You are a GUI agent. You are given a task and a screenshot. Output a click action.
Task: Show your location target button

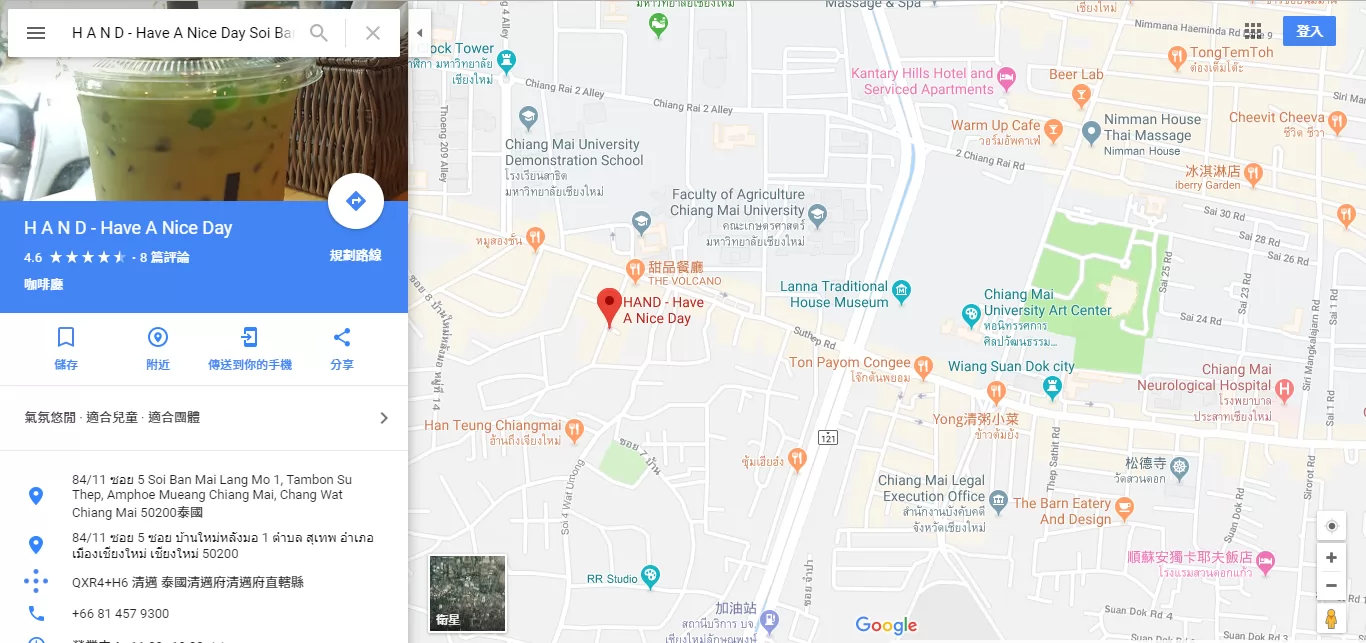coord(1331,526)
